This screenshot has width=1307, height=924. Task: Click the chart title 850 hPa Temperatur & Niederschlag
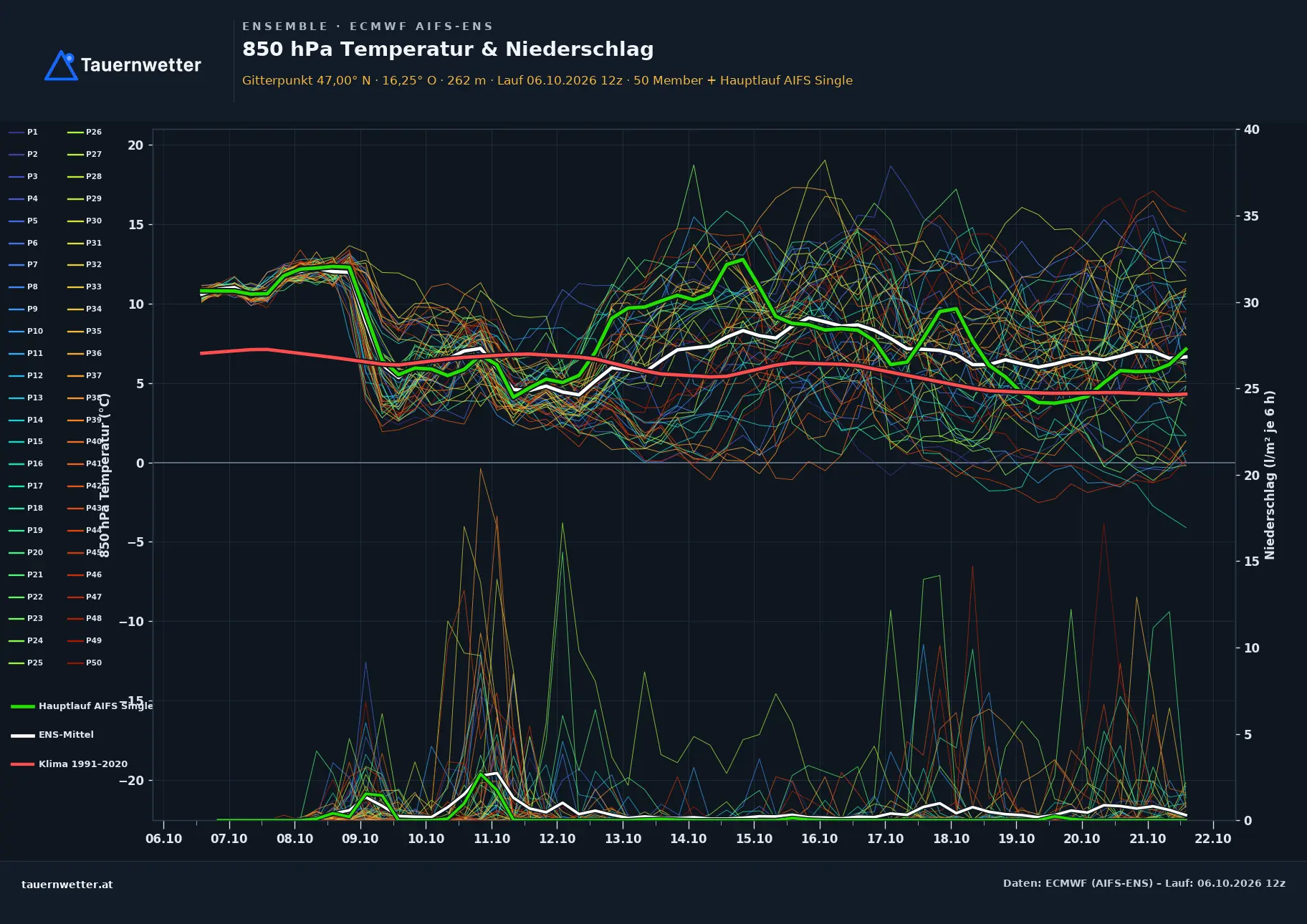448,49
